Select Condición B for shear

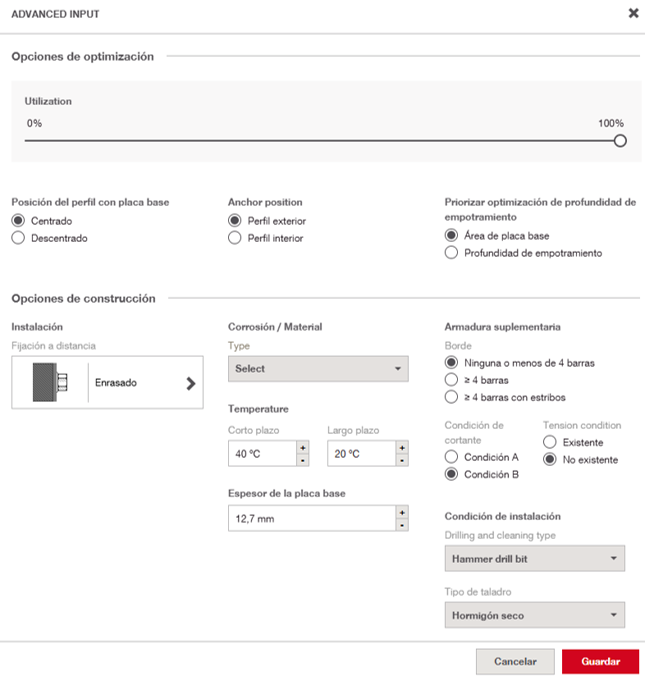(451, 474)
